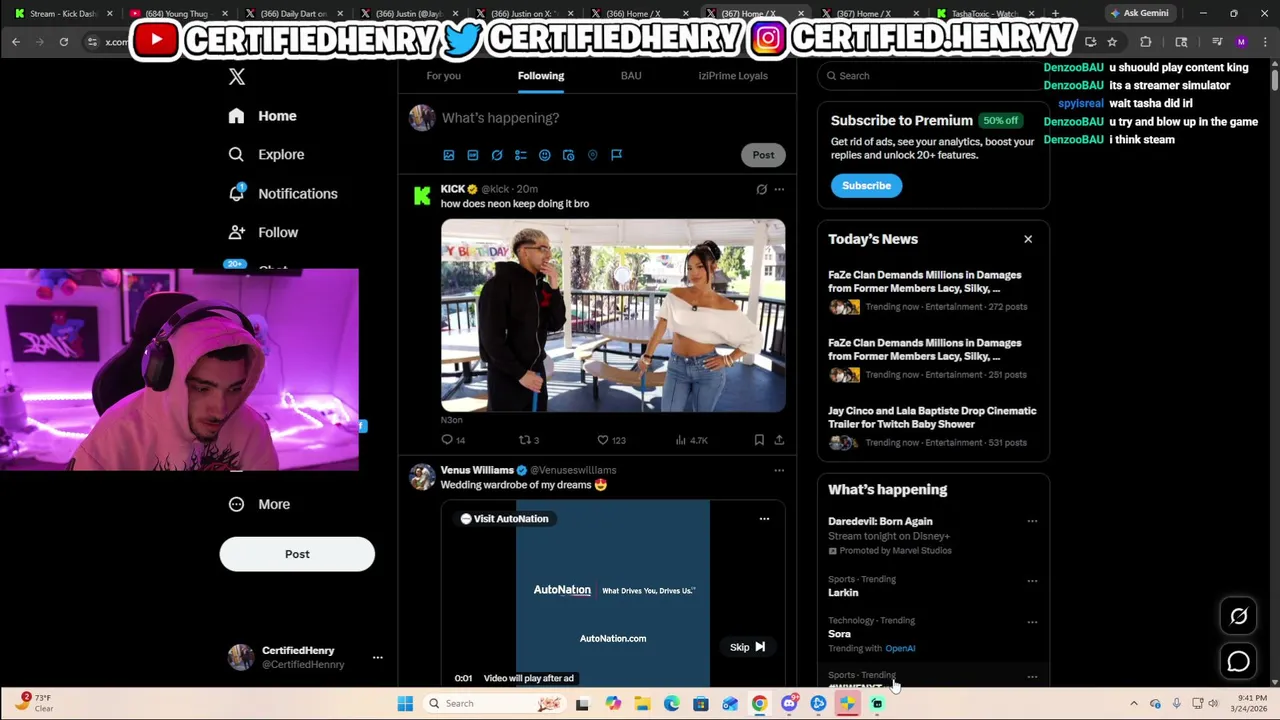Open more options for Sora trend

(x=1032, y=622)
